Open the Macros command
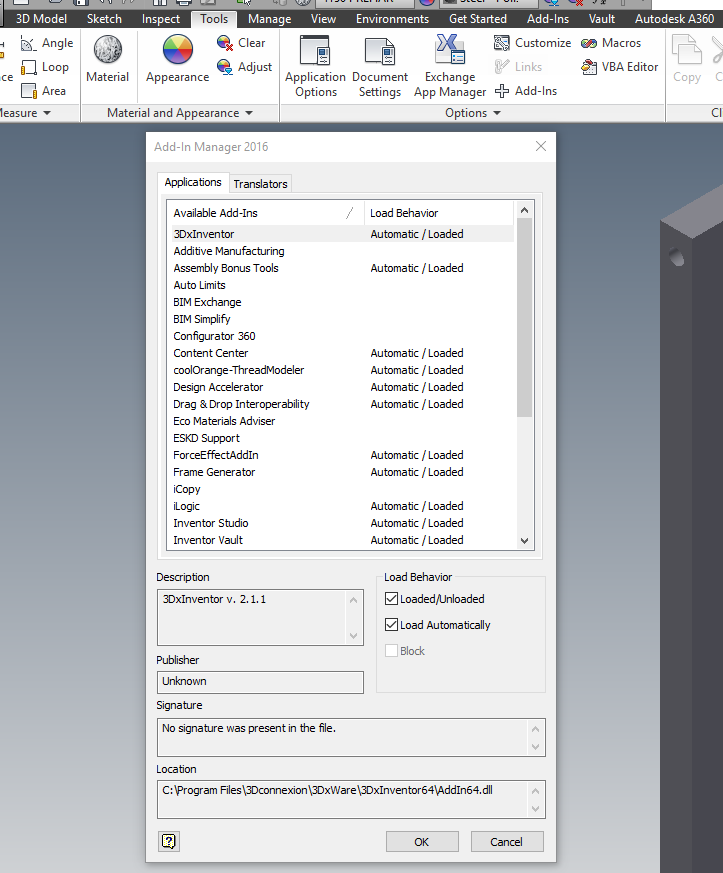This screenshot has width=723, height=873. (611, 43)
